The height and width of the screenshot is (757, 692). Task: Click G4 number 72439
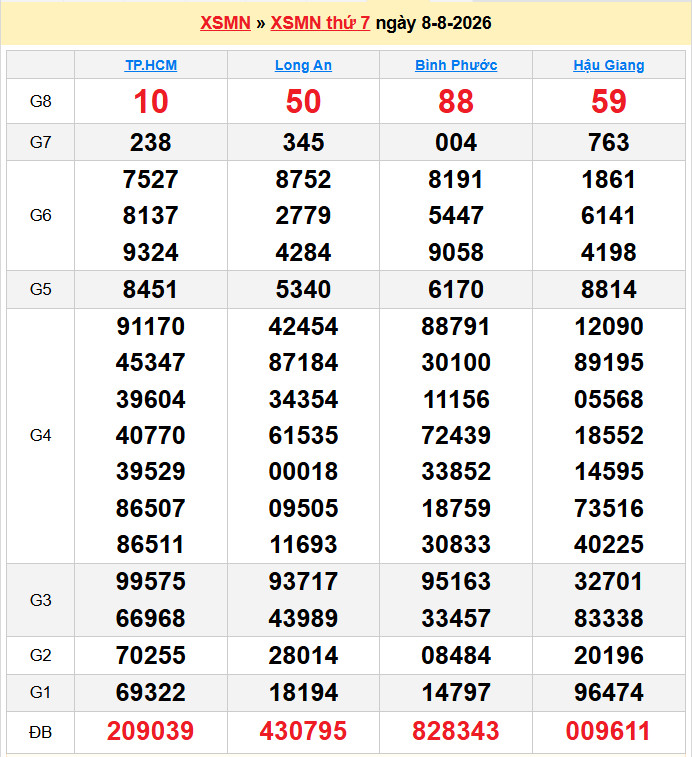[x=456, y=435]
